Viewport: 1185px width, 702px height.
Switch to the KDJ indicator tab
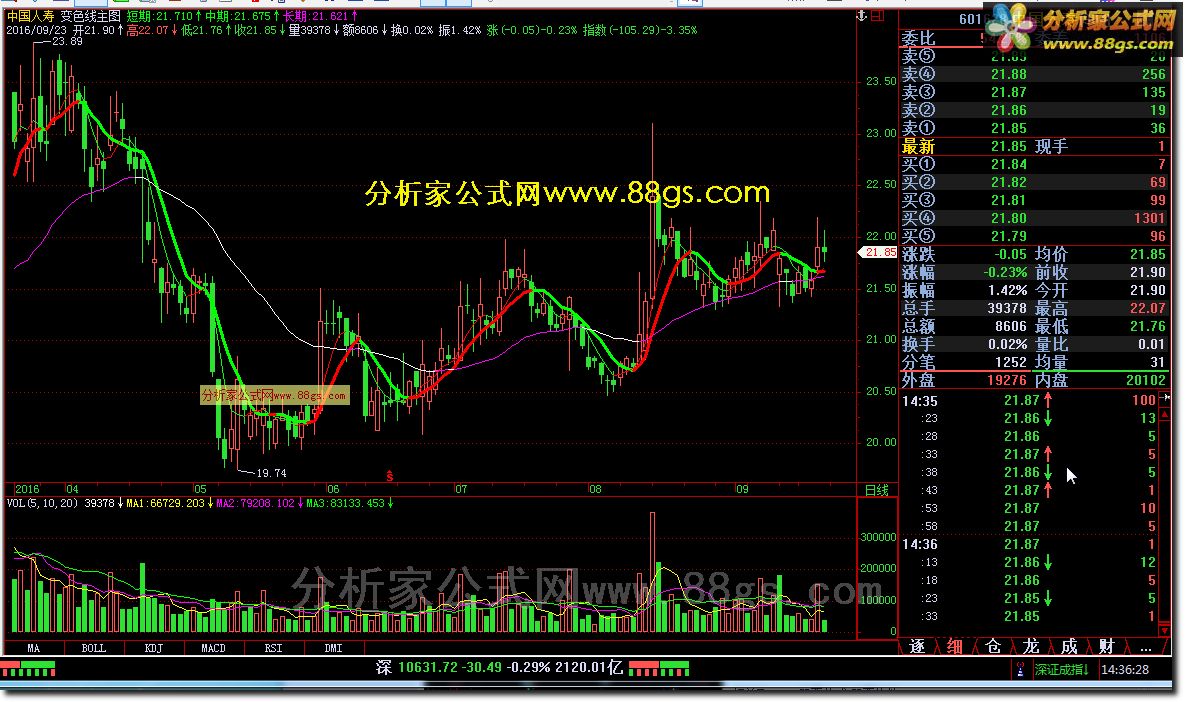pos(153,648)
